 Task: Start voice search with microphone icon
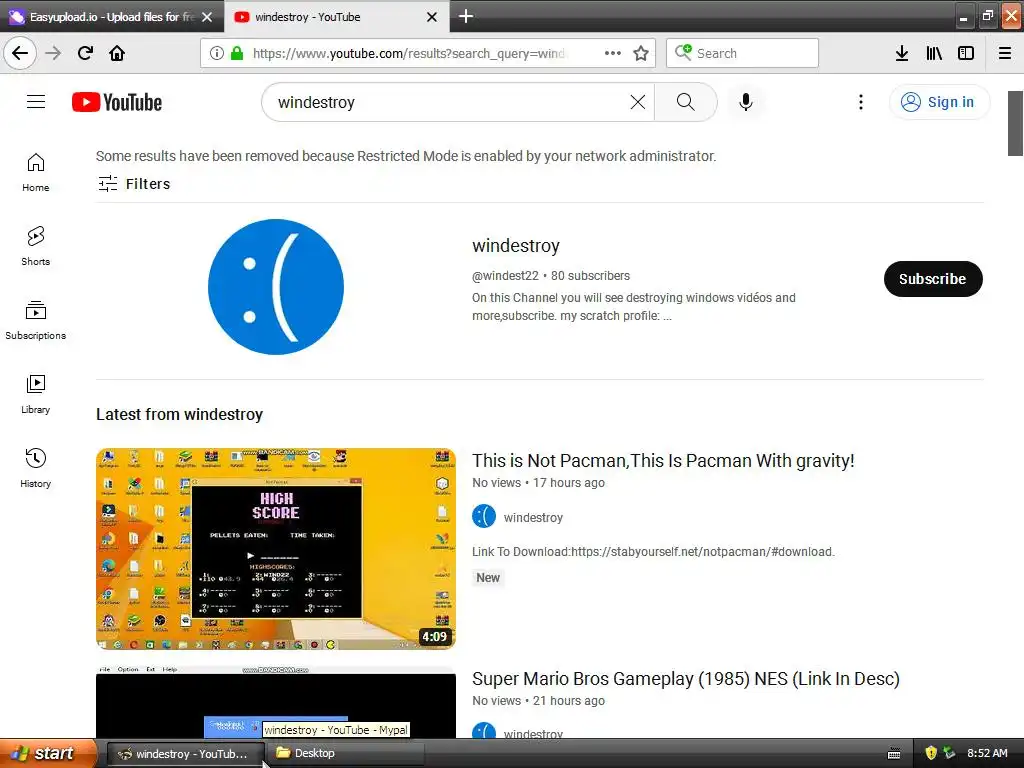[x=746, y=102]
